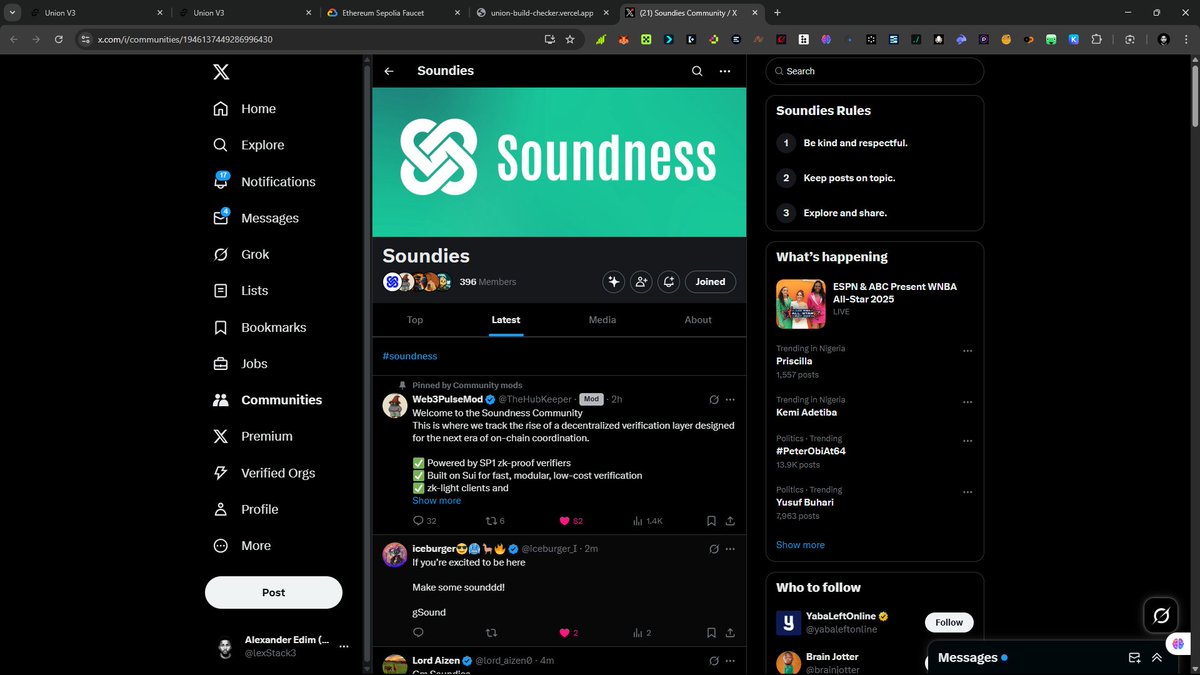Click the X logo in the sidebar
Viewport: 1200px width, 675px height.
(x=221, y=72)
